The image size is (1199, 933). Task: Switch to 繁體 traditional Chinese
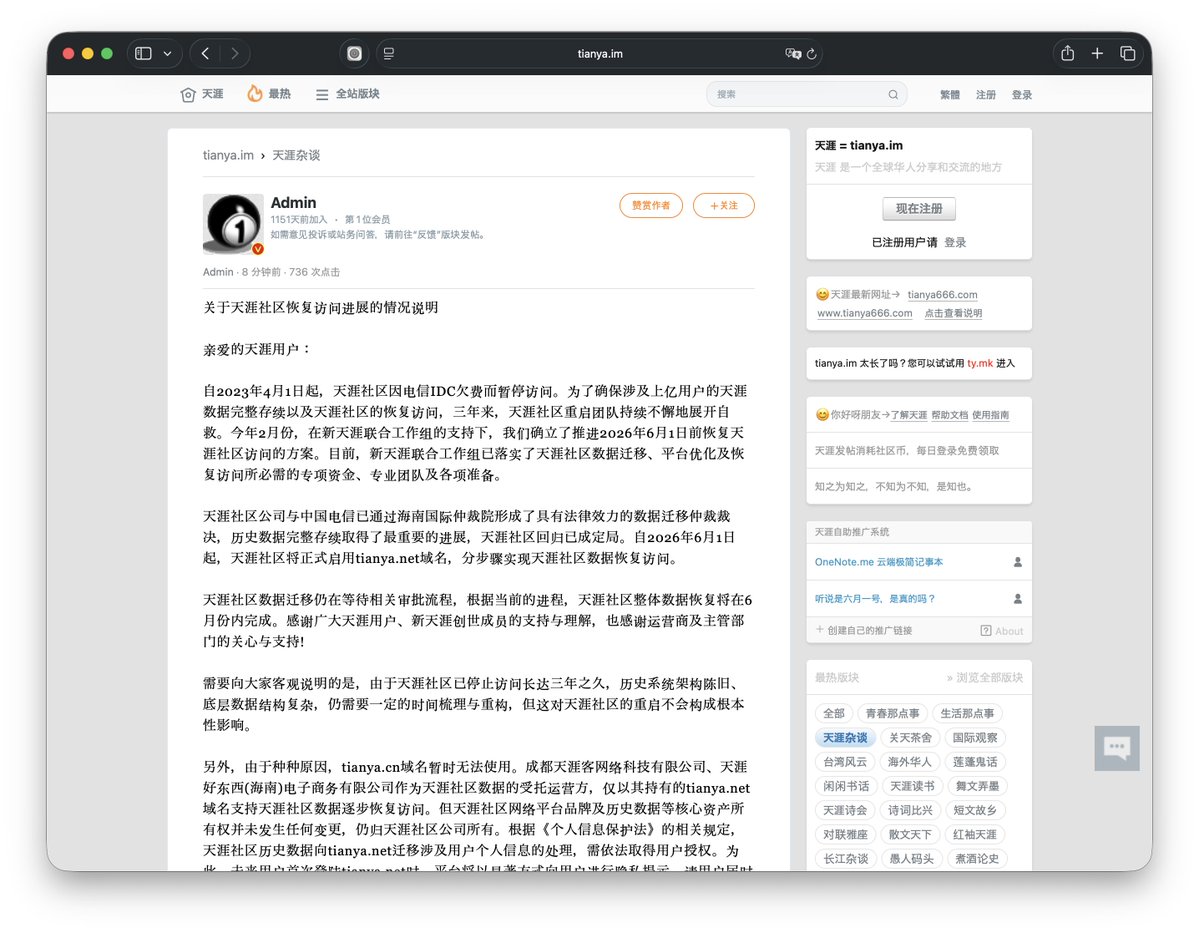(x=950, y=95)
